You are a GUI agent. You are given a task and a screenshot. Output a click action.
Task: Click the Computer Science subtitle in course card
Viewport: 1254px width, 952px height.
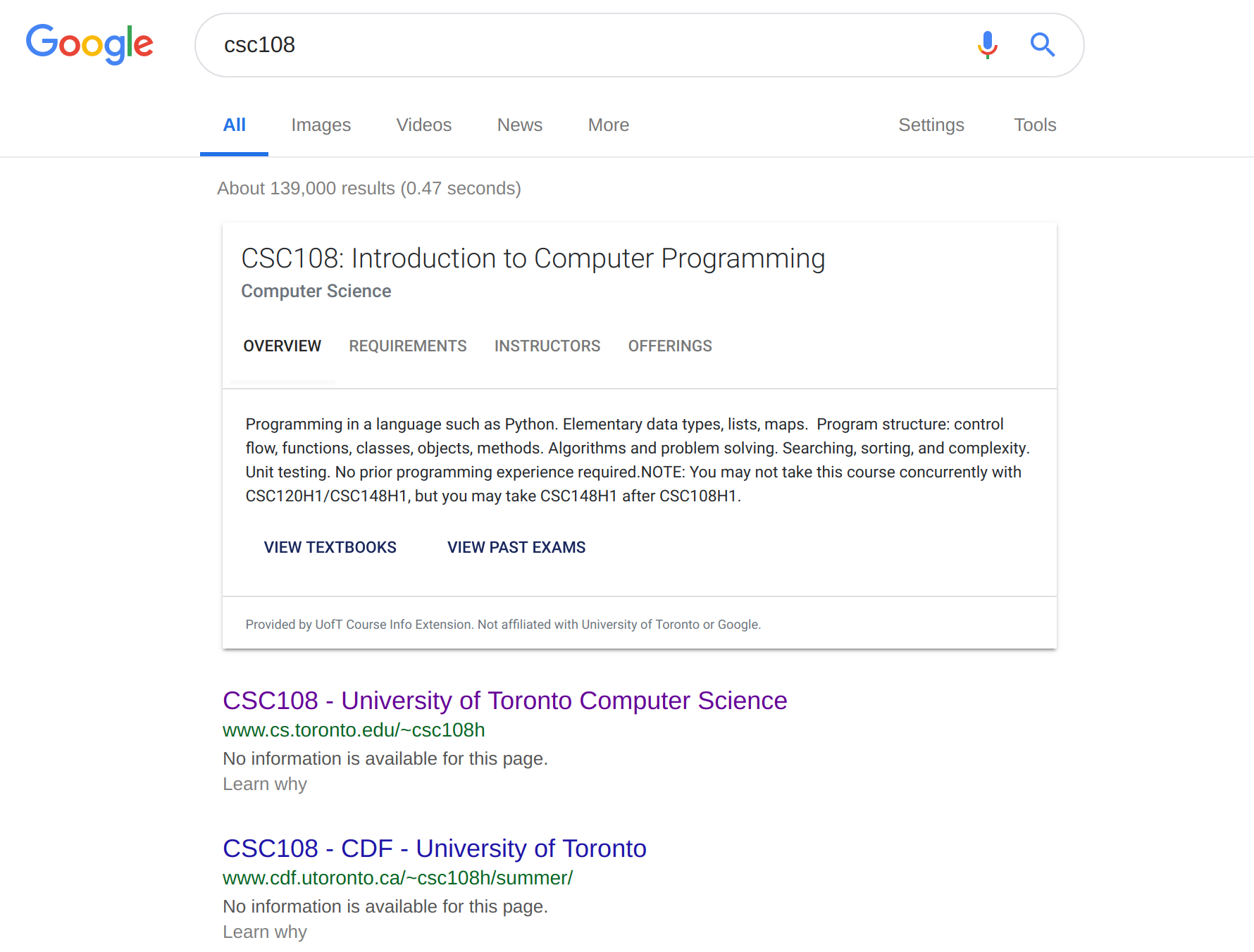tap(316, 292)
